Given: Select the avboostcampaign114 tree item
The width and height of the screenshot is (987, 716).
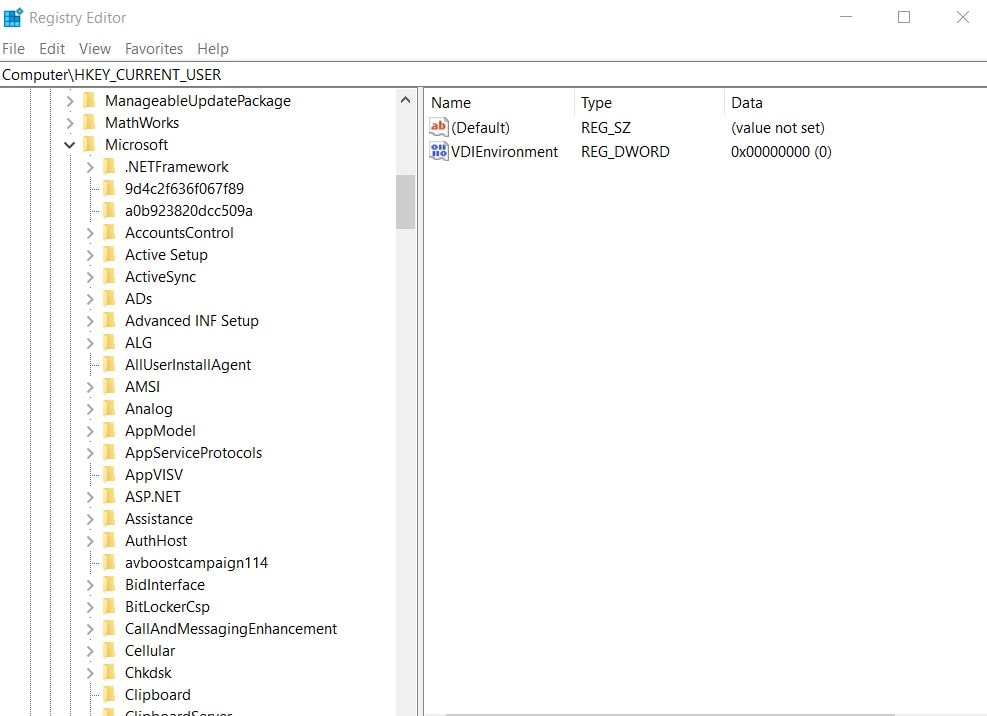Looking at the screenshot, I should coord(196,562).
